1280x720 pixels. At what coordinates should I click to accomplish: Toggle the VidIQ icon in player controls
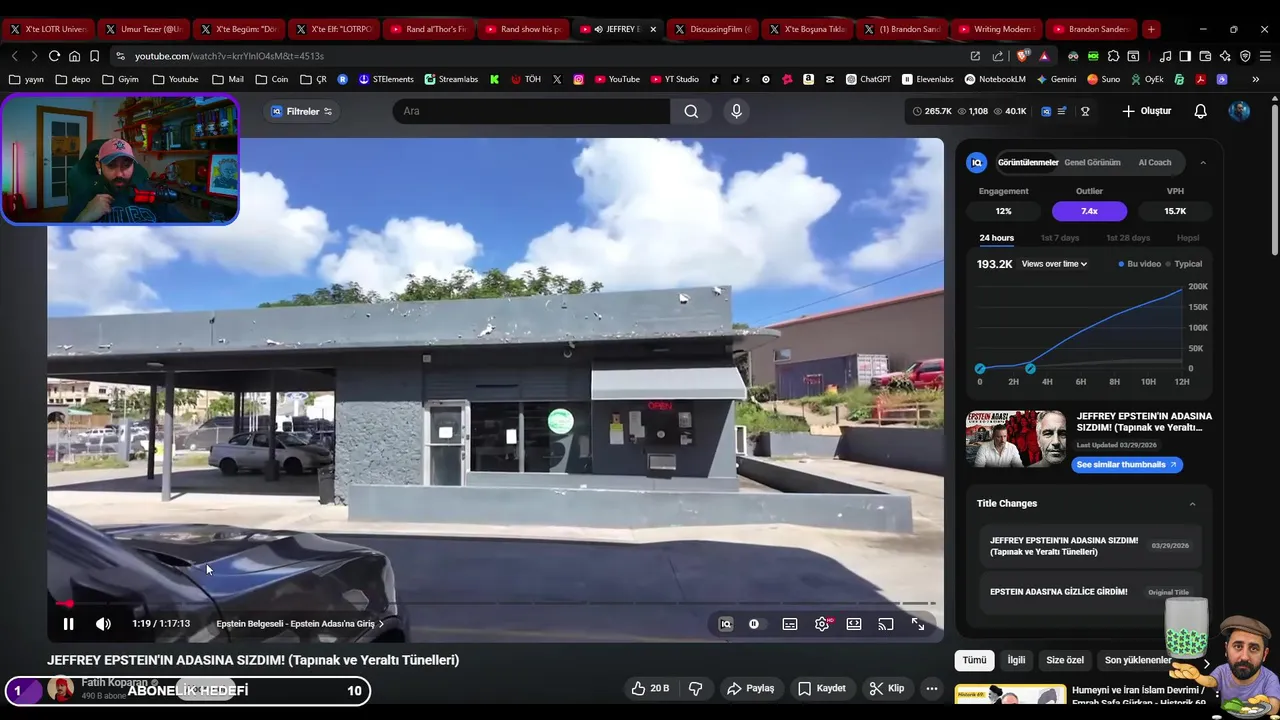[x=726, y=624]
